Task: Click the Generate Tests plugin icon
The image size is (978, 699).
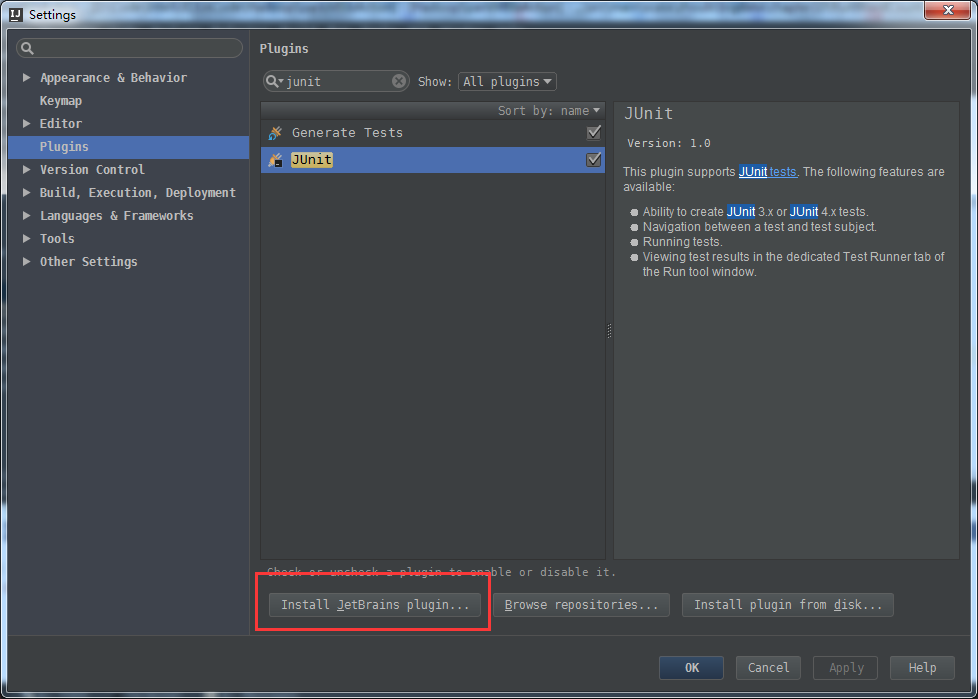Action: tap(275, 133)
